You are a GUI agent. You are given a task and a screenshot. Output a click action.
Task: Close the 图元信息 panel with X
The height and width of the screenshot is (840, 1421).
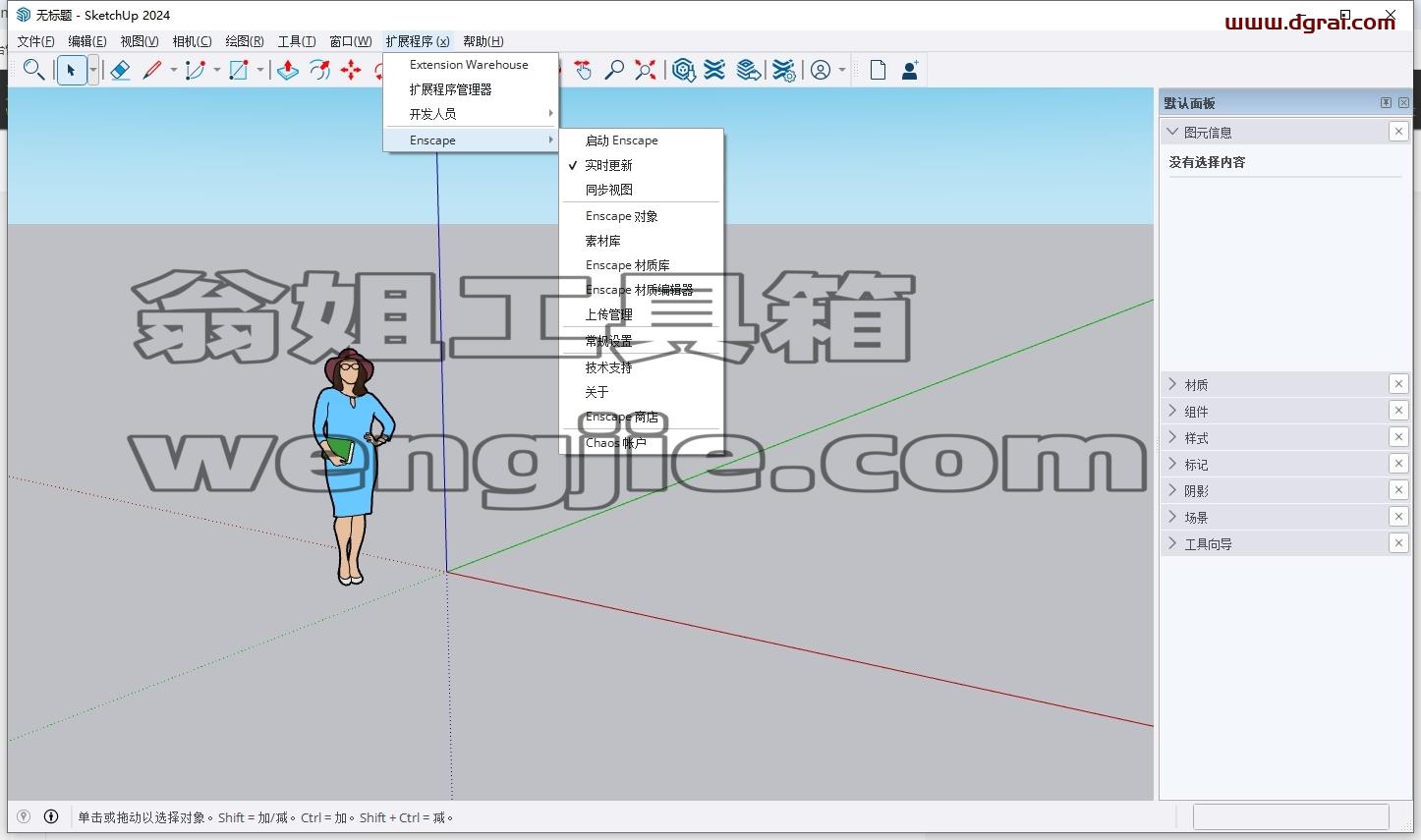click(x=1398, y=132)
